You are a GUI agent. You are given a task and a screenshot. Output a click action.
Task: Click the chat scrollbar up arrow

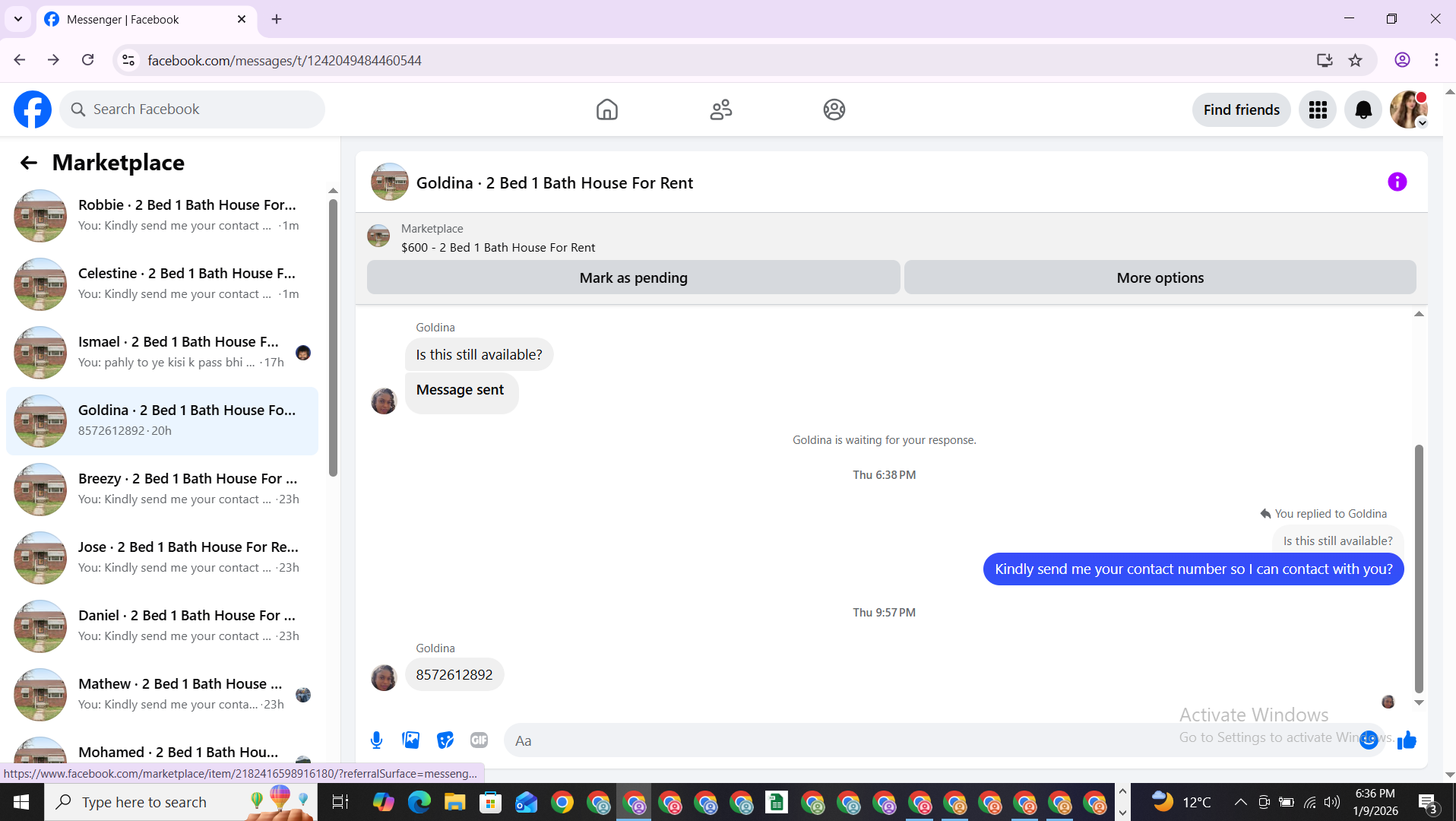coord(1419,314)
